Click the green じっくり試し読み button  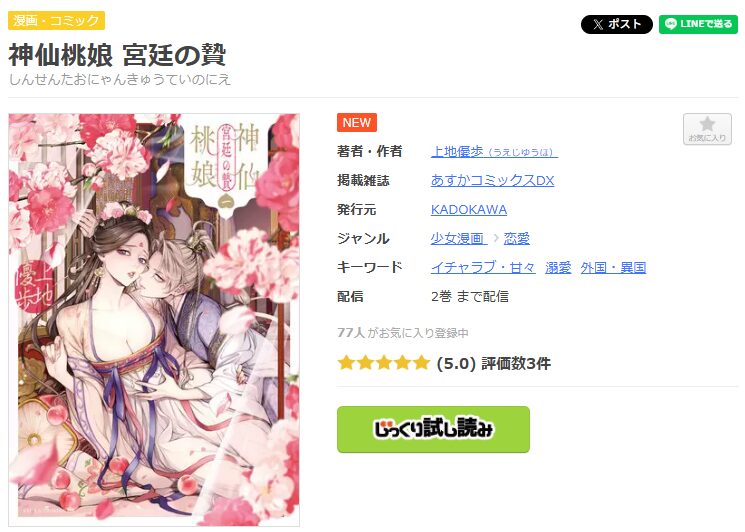(433, 429)
